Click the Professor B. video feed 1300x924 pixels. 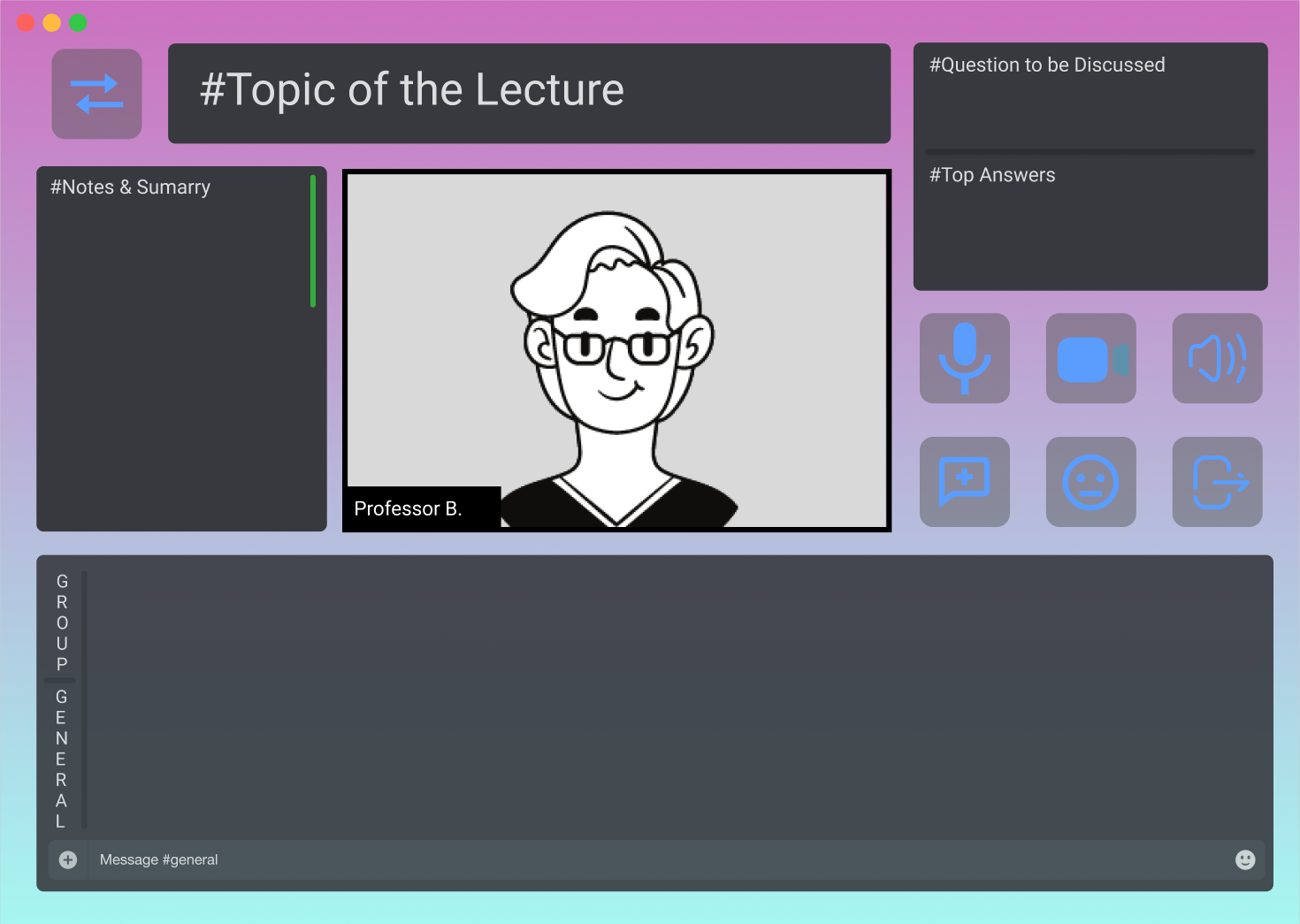tap(617, 350)
